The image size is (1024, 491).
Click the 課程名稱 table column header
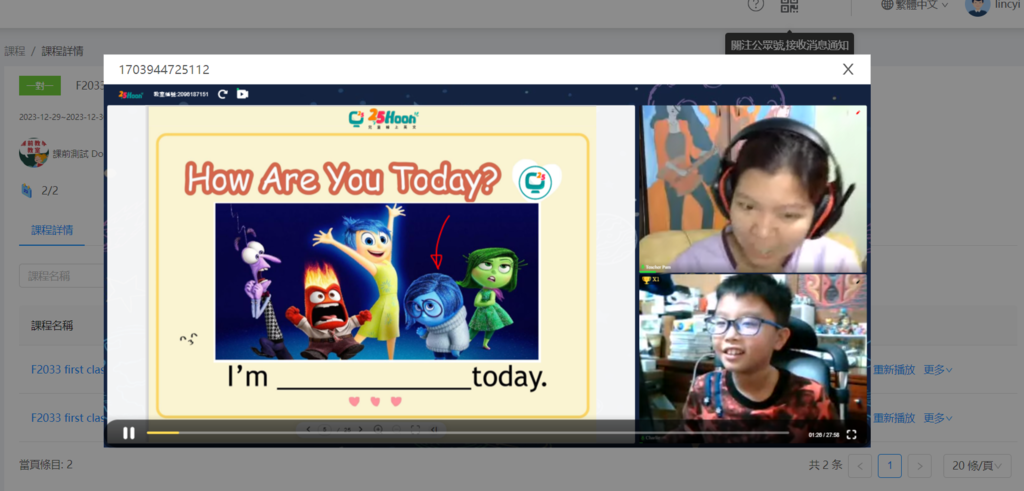[x=52, y=325]
